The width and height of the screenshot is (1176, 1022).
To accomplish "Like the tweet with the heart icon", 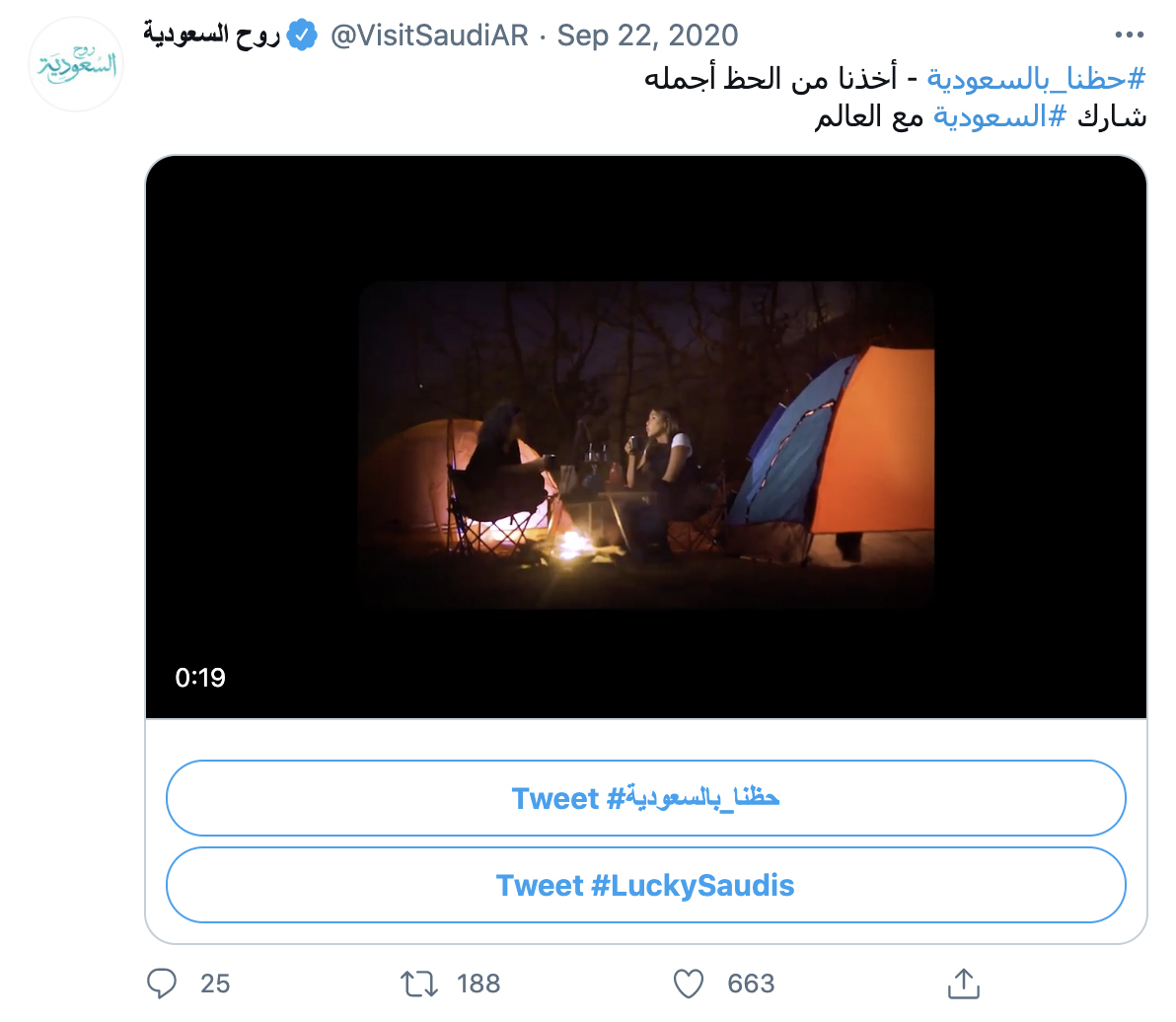I will click(688, 983).
